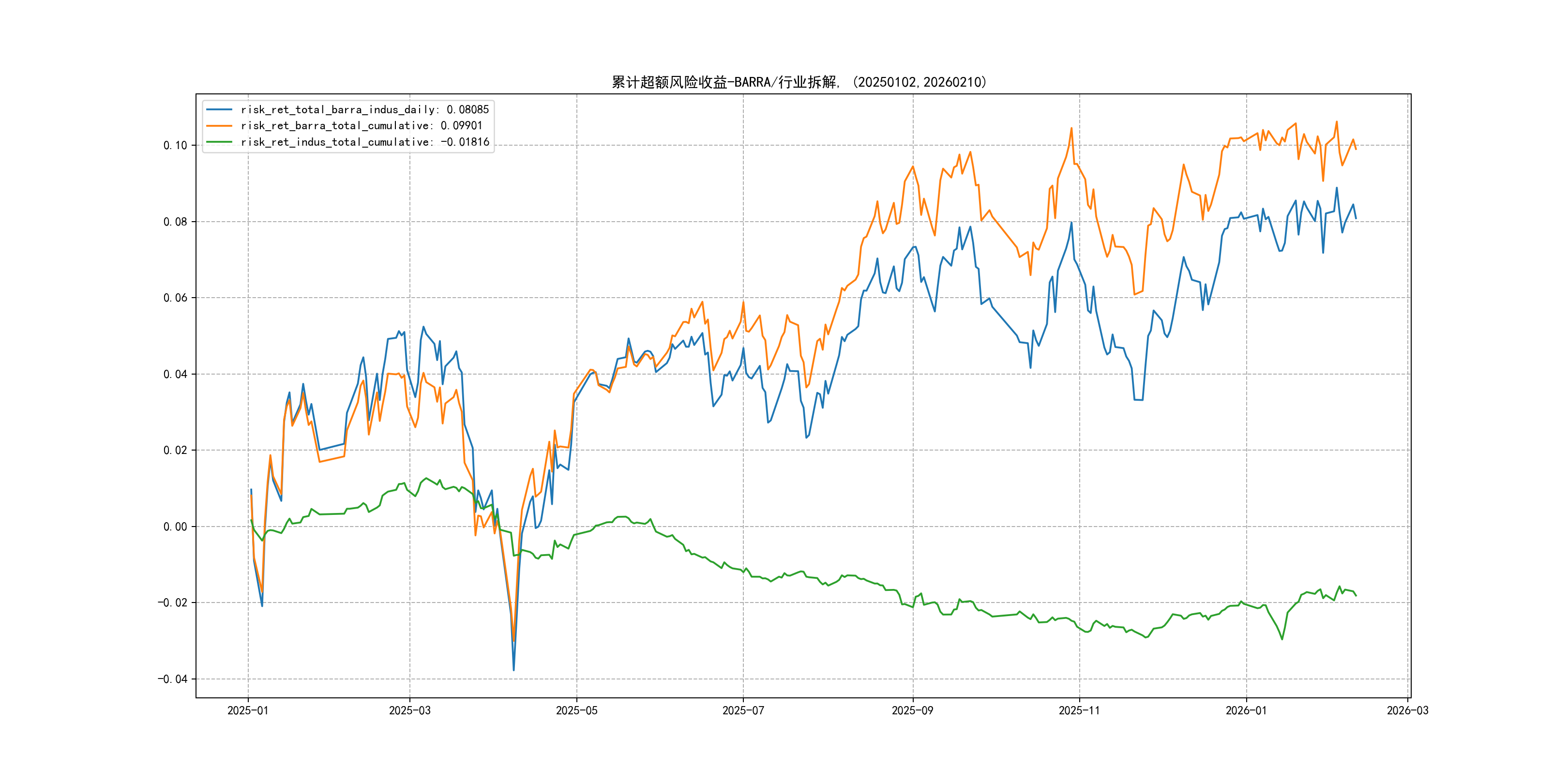This screenshot has height=784, width=1568.
Task: Click the blue legend line swatch
Action: pyautogui.click(x=219, y=109)
